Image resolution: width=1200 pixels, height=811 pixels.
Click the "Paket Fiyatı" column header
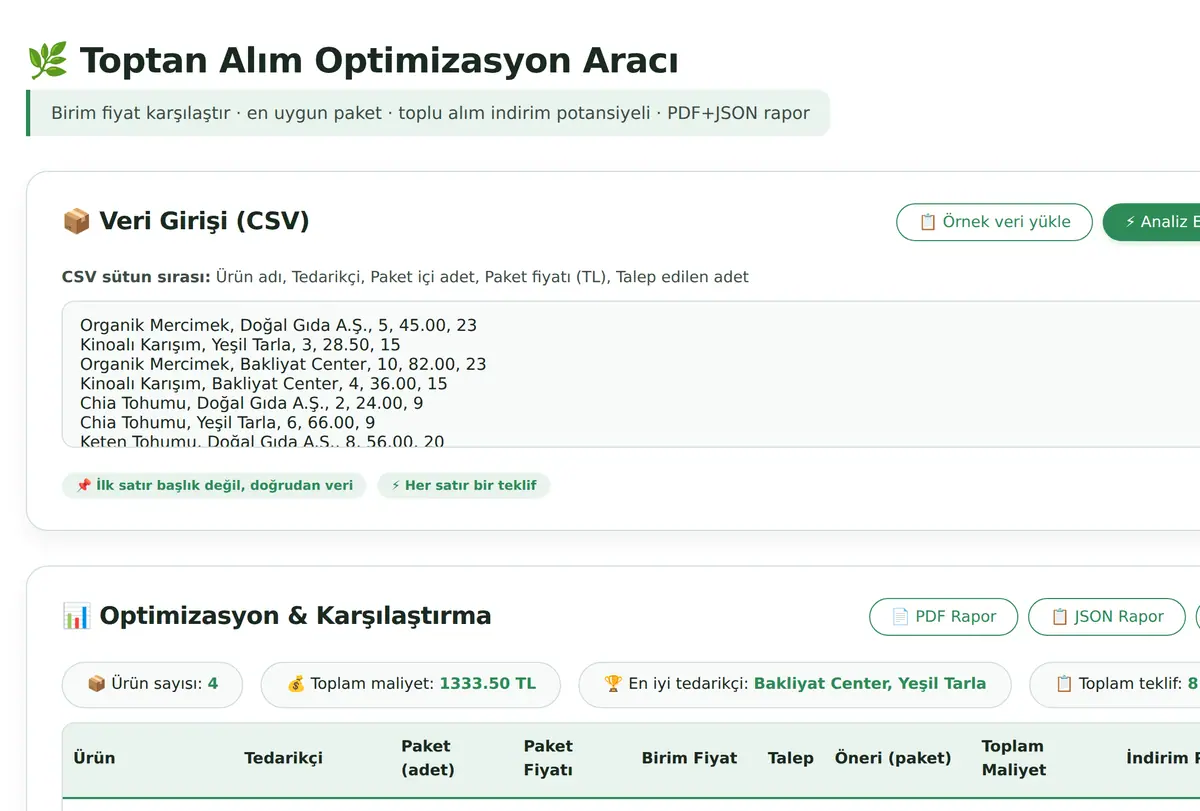pyautogui.click(x=549, y=758)
